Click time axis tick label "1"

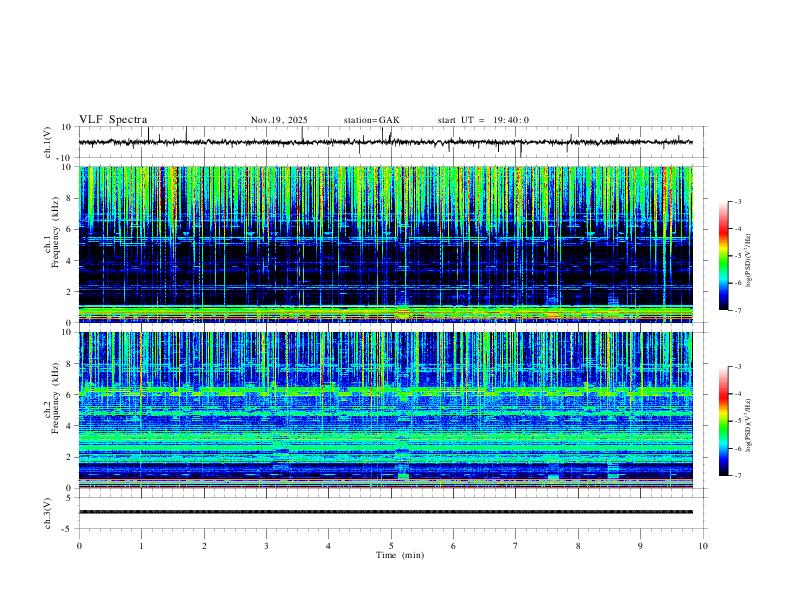tap(141, 546)
